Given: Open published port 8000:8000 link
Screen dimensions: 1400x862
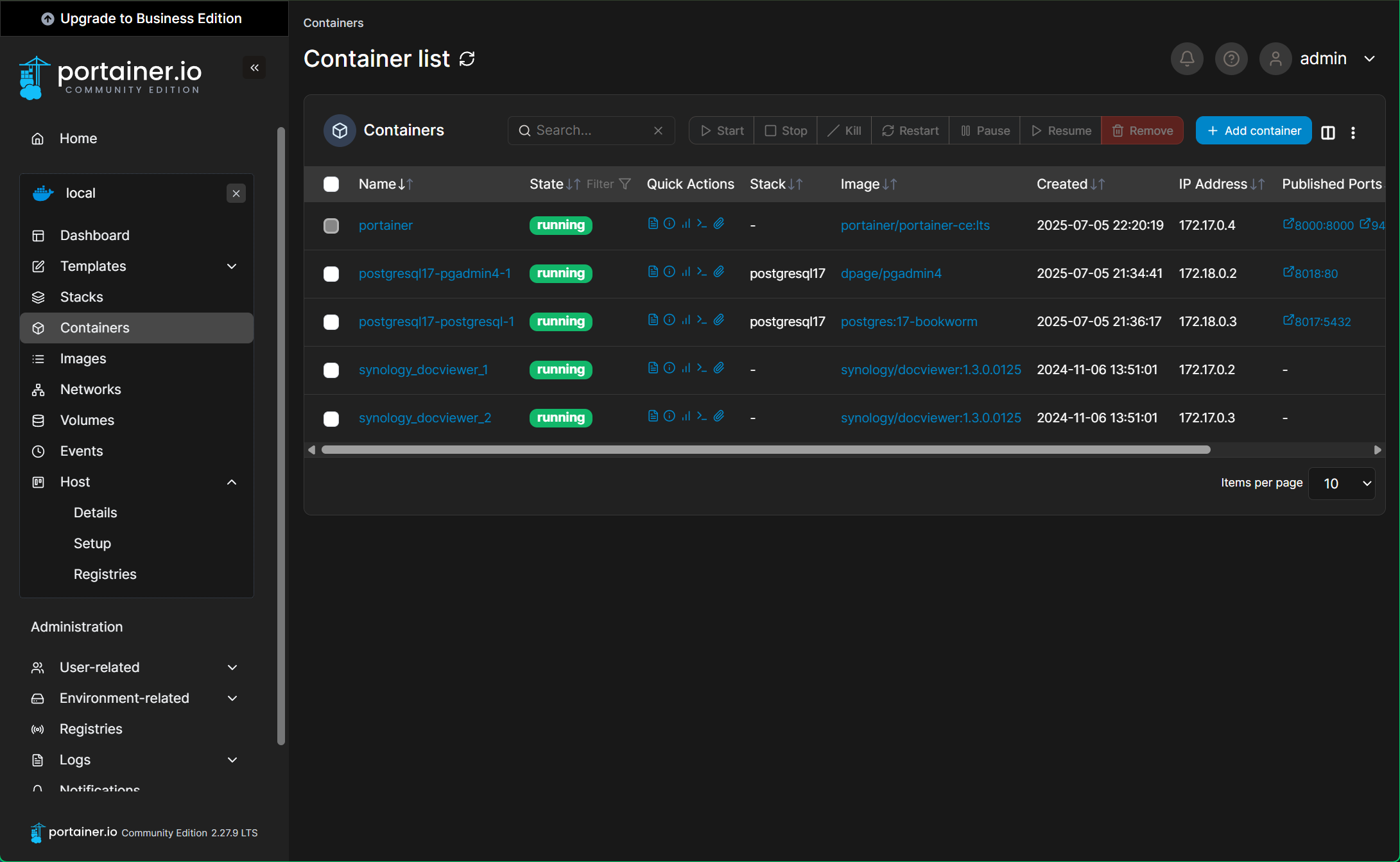Looking at the screenshot, I should pyautogui.click(x=1318, y=225).
